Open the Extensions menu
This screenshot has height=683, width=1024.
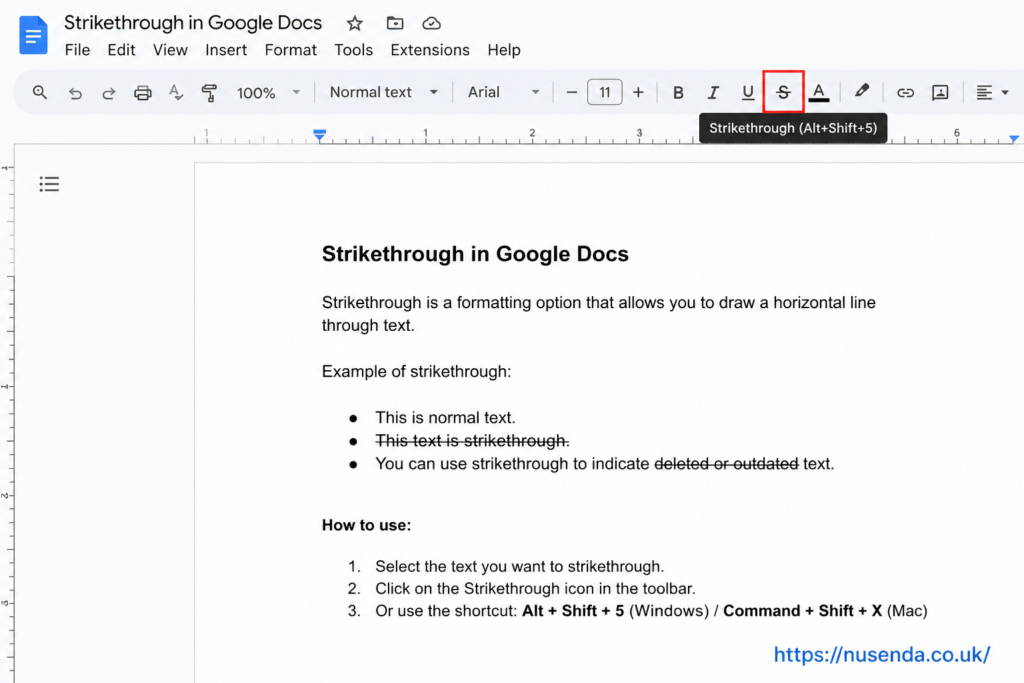pyautogui.click(x=430, y=50)
